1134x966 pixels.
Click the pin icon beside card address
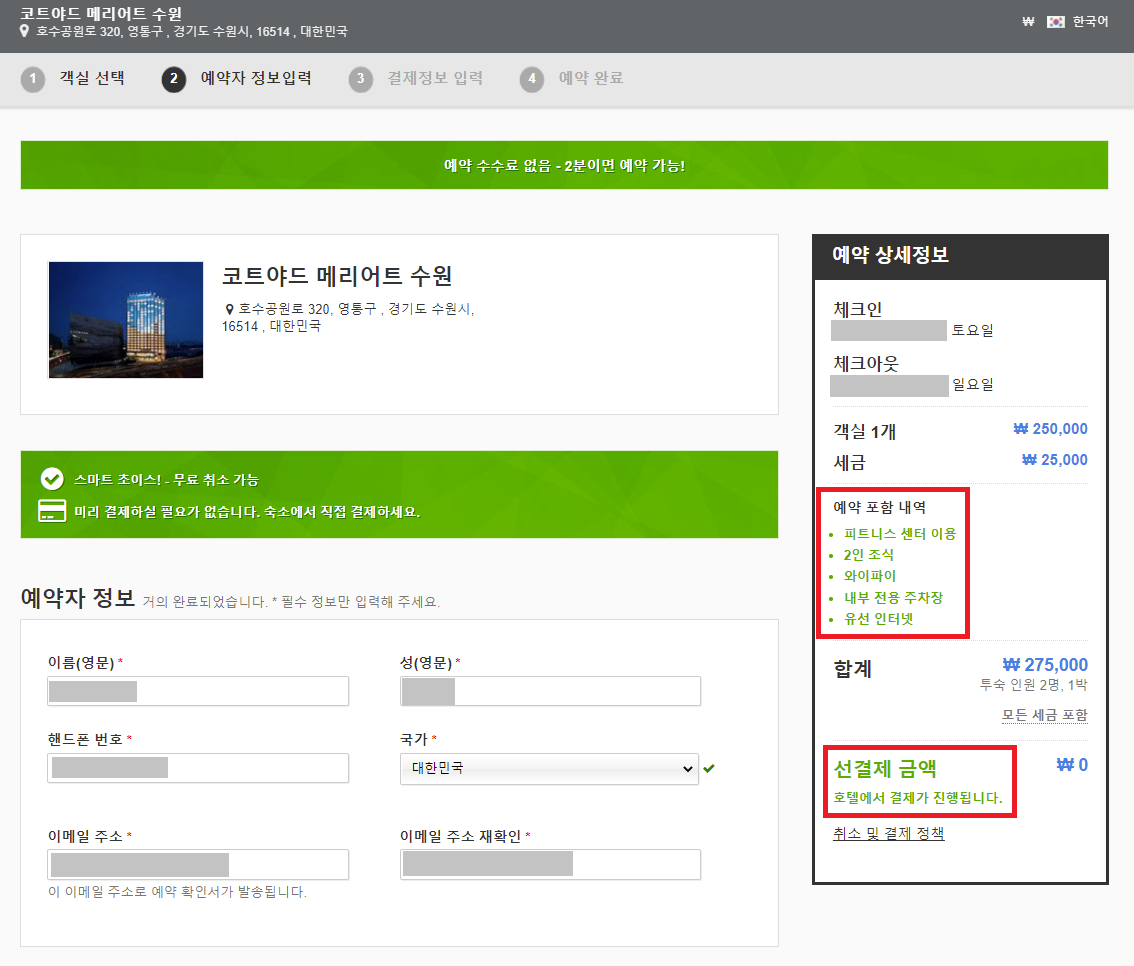pos(229,309)
